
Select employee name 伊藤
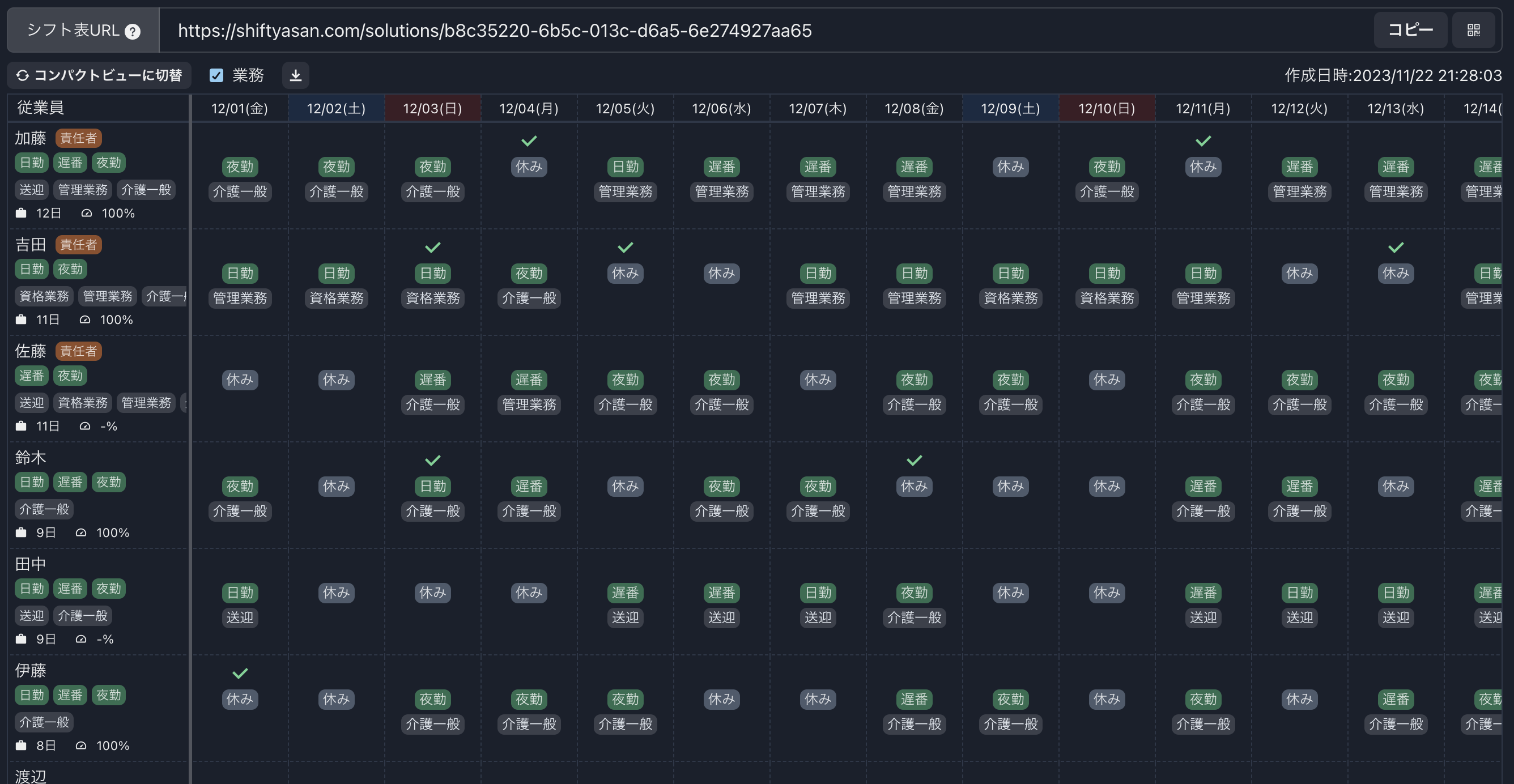(x=31, y=670)
